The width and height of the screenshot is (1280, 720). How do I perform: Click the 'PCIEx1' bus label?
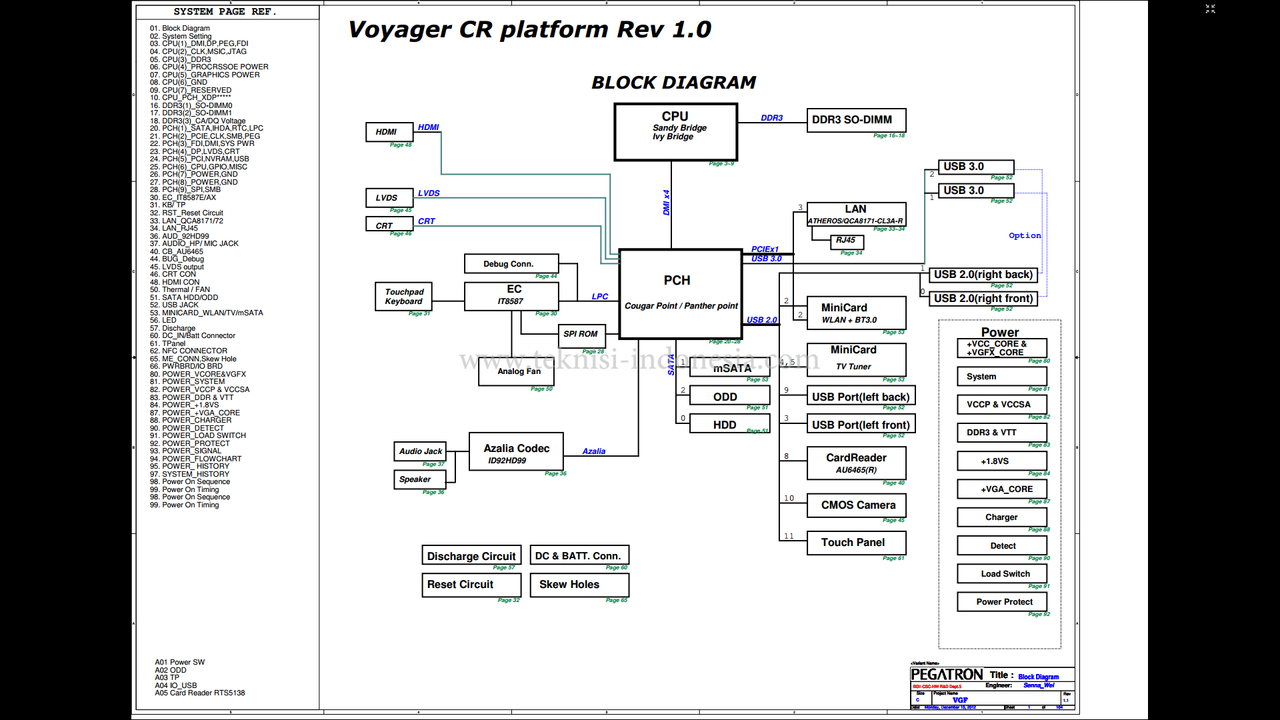pyautogui.click(x=765, y=249)
